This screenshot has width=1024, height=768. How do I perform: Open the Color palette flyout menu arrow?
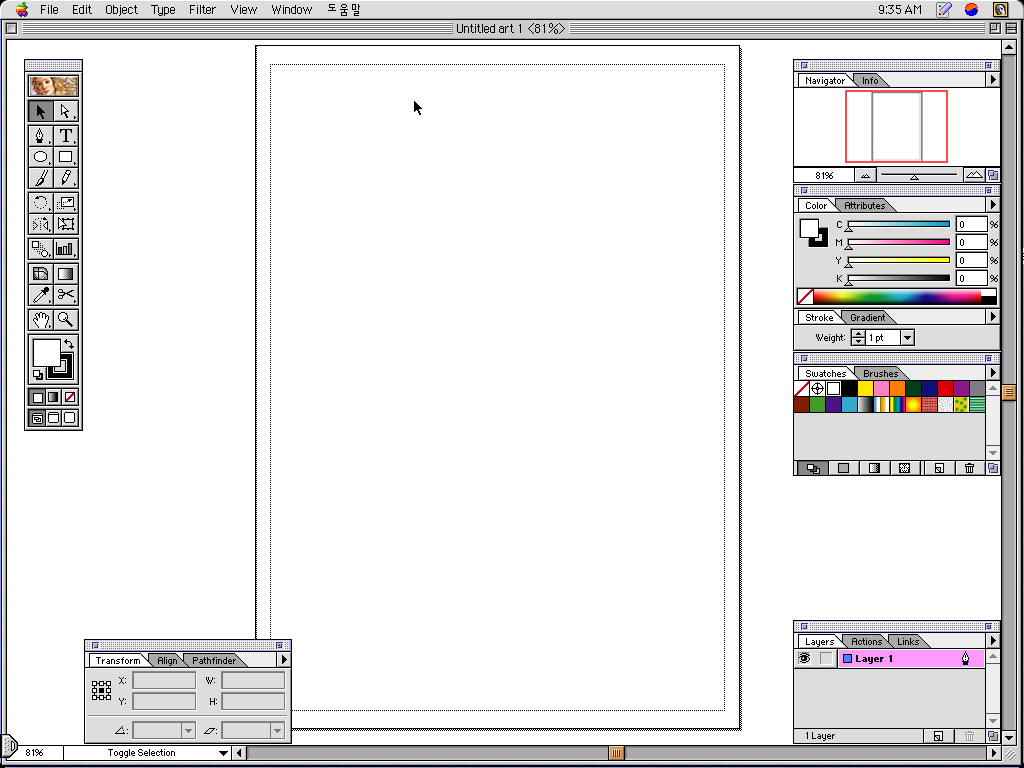pos(992,205)
